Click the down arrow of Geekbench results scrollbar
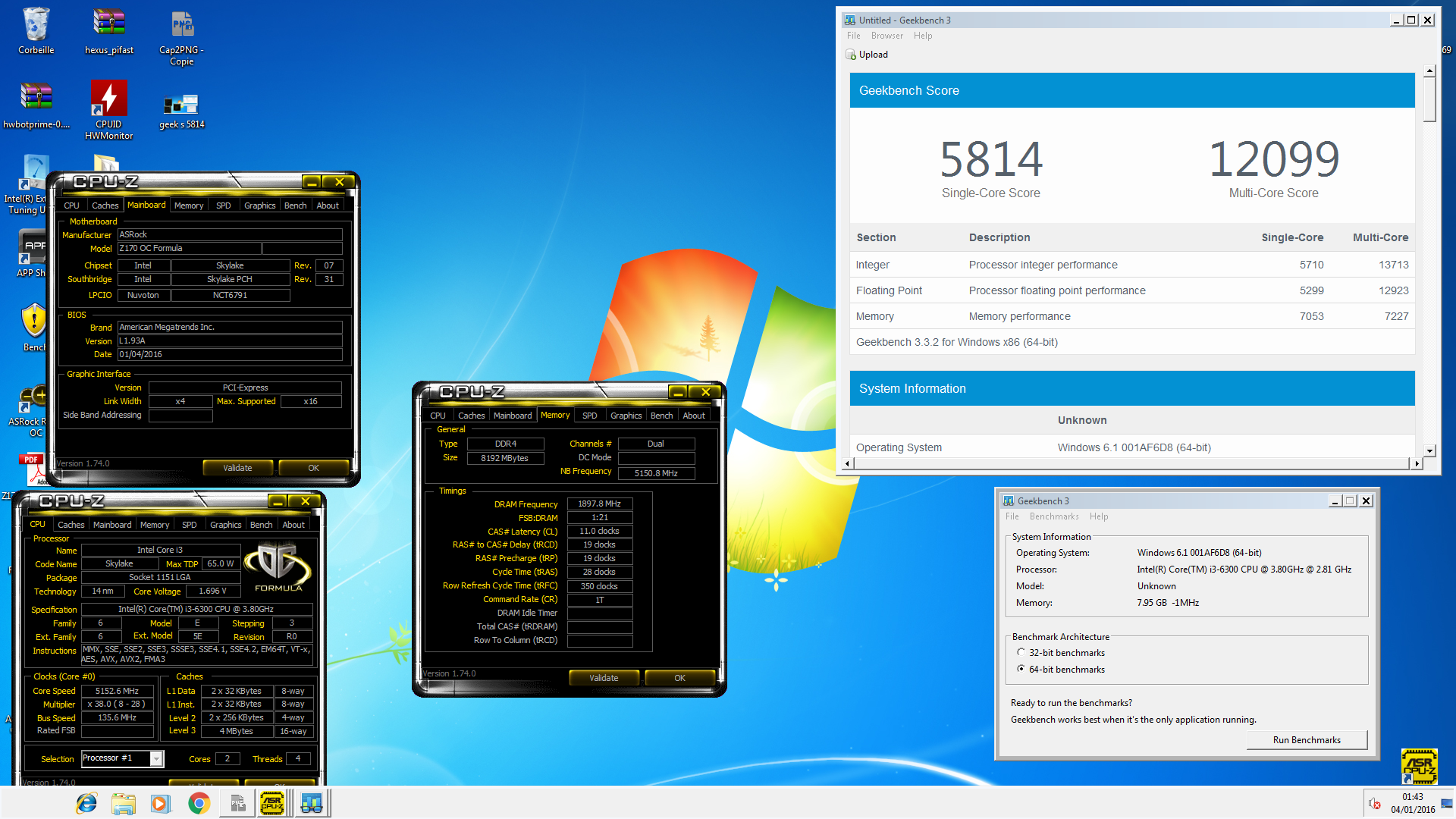The width and height of the screenshot is (1456, 819). click(1429, 450)
